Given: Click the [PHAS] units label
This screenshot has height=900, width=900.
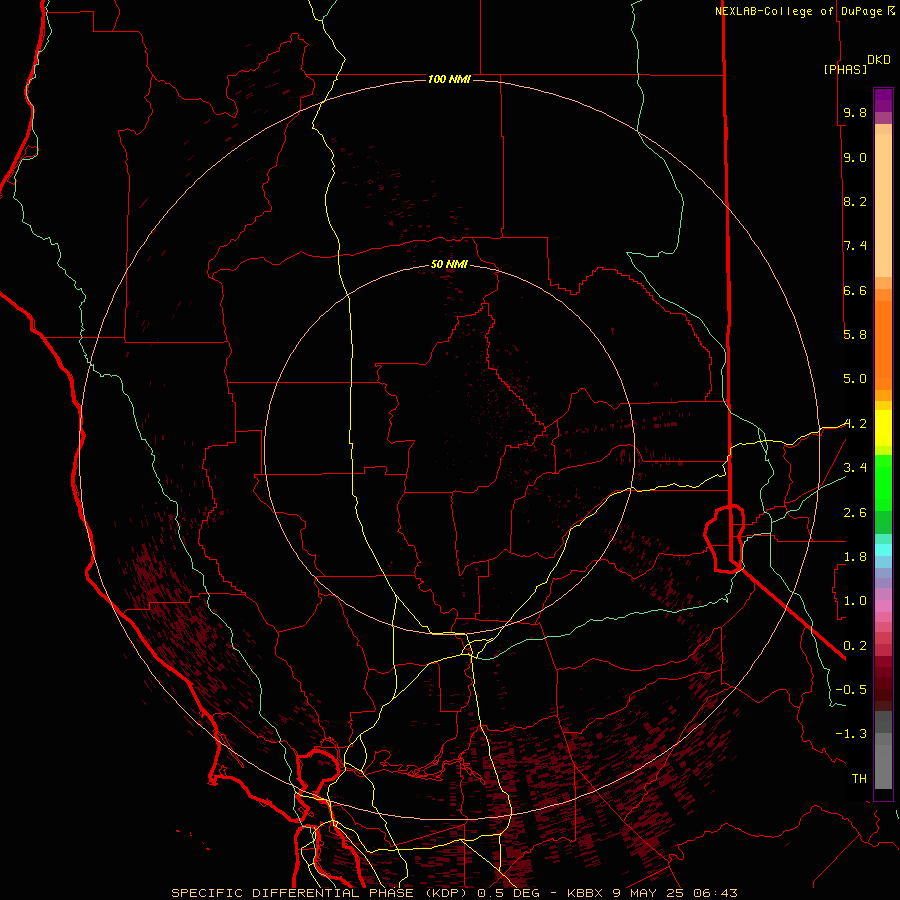Looking at the screenshot, I should [x=845, y=69].
